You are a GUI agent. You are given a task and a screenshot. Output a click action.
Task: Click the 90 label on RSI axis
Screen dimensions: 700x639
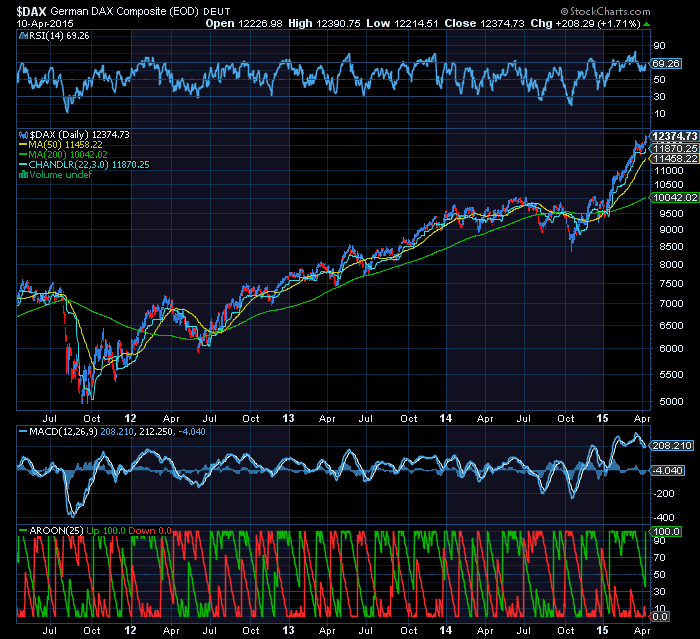click(x=660, y=46)
